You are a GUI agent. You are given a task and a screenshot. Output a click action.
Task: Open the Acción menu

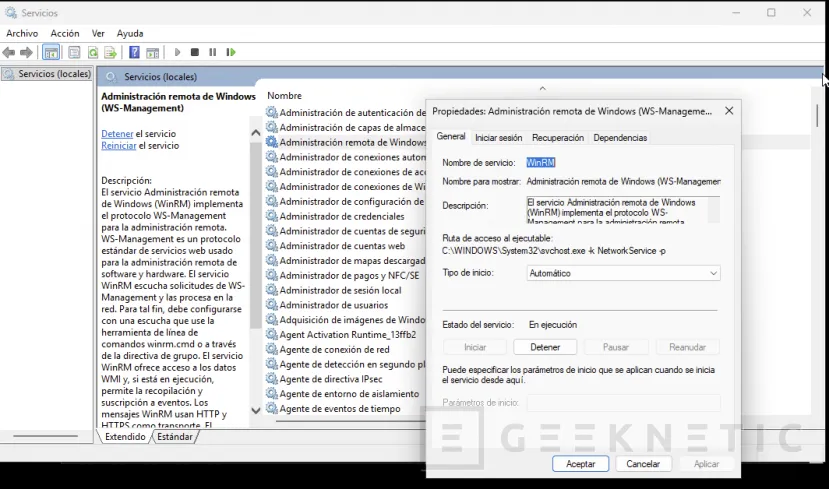pyautogui.click(x=65, y=33)
